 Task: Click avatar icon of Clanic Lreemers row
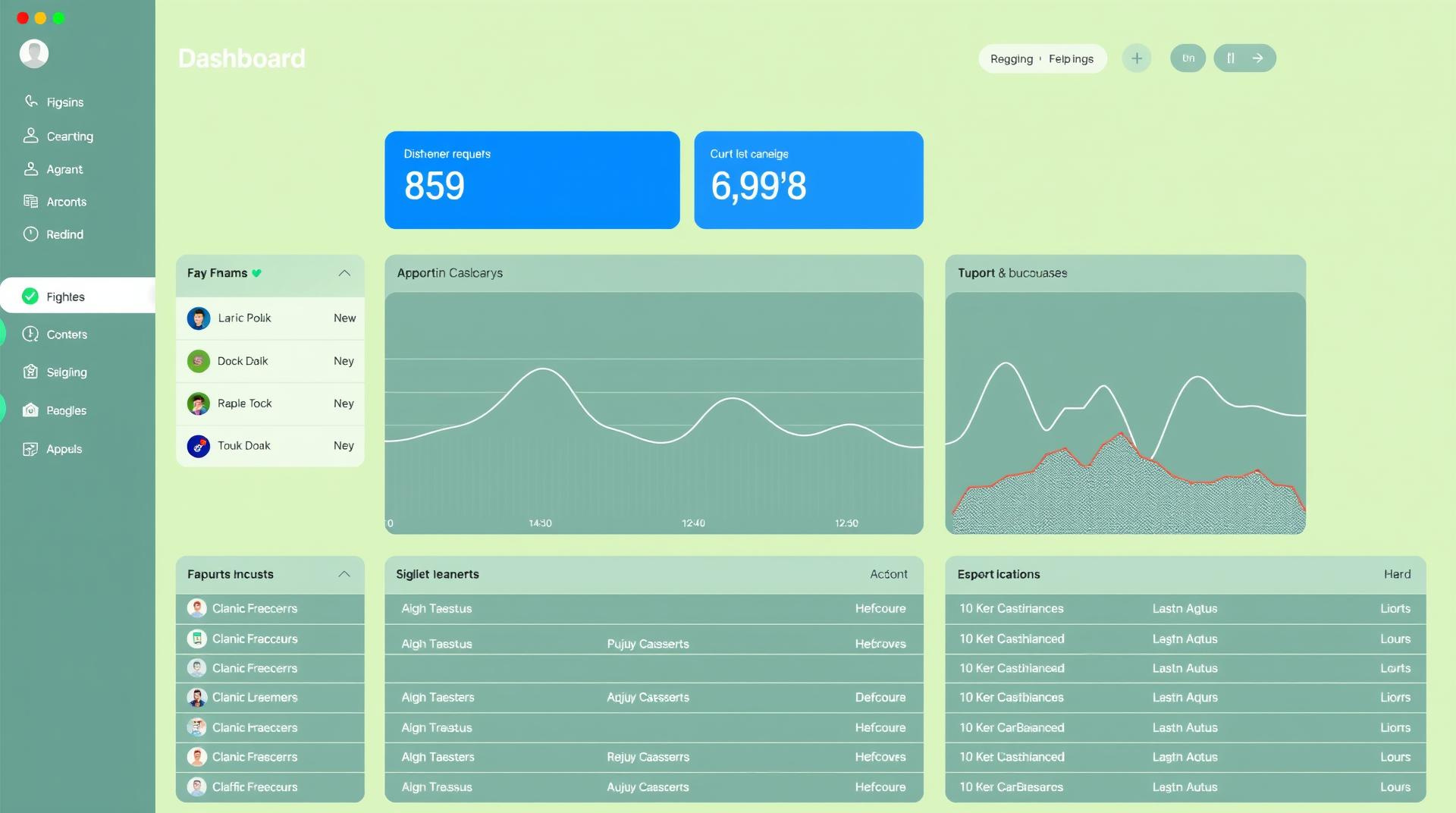coord(197,698)
